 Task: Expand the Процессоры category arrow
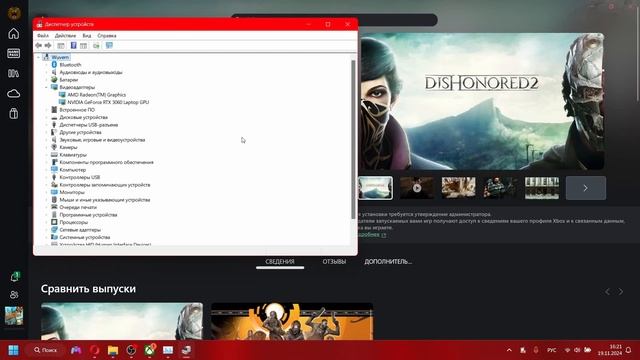pyautogui.click(x=47, y=222)
